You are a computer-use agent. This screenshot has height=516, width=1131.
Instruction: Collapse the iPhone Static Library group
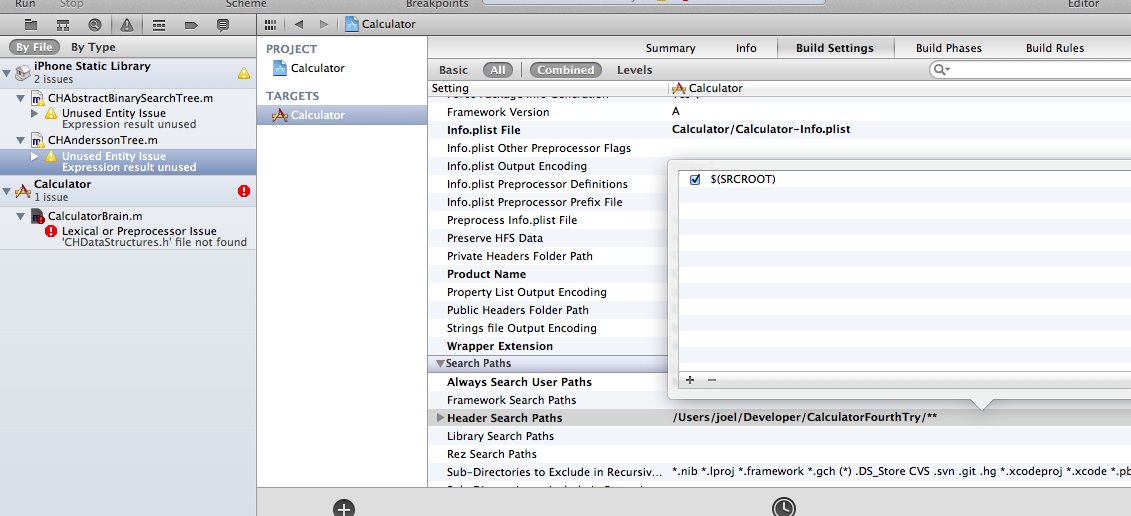pyautogui.click(x=7, y=73)
